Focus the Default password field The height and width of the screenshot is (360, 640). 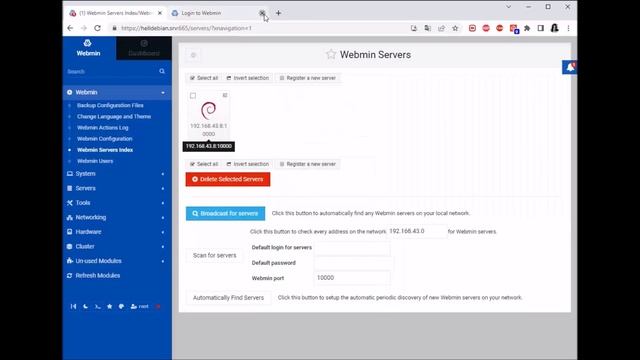click(x=353, y=263)
